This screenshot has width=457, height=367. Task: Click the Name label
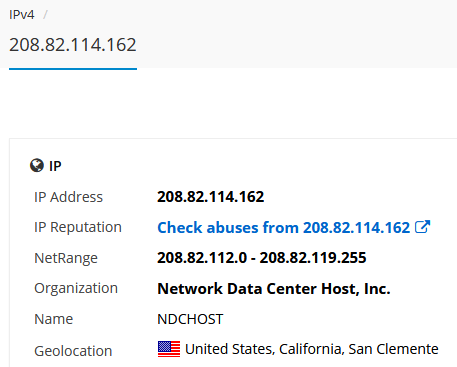(x=54, y=319)
